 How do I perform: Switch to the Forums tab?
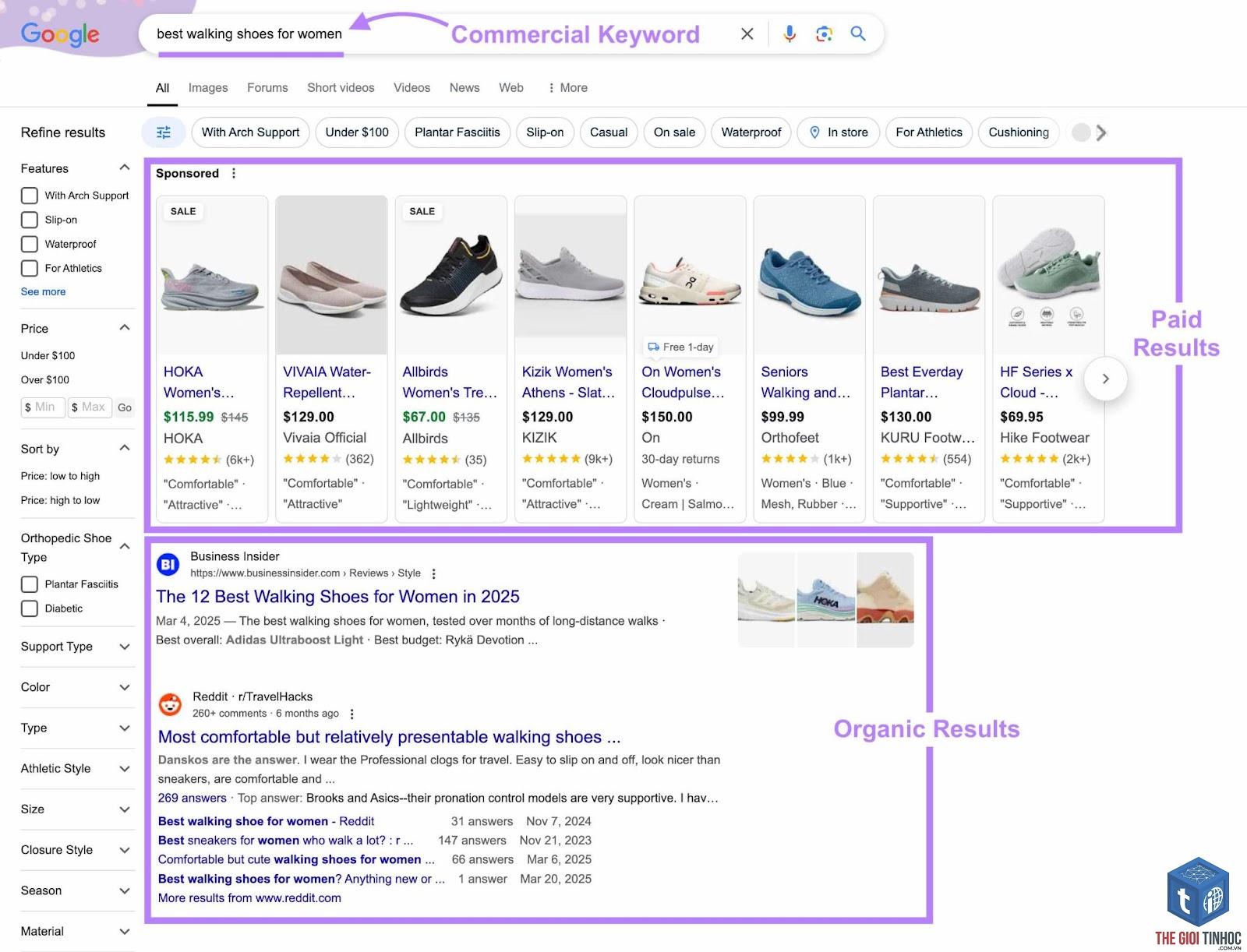tap(267, 88)
